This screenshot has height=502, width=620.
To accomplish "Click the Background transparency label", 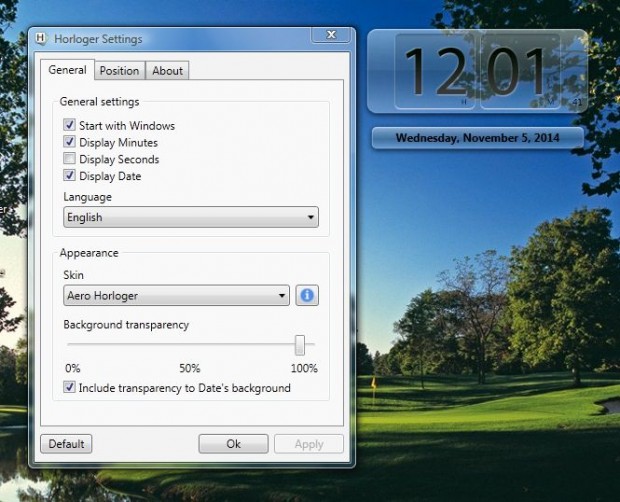I will coord(126,325).
